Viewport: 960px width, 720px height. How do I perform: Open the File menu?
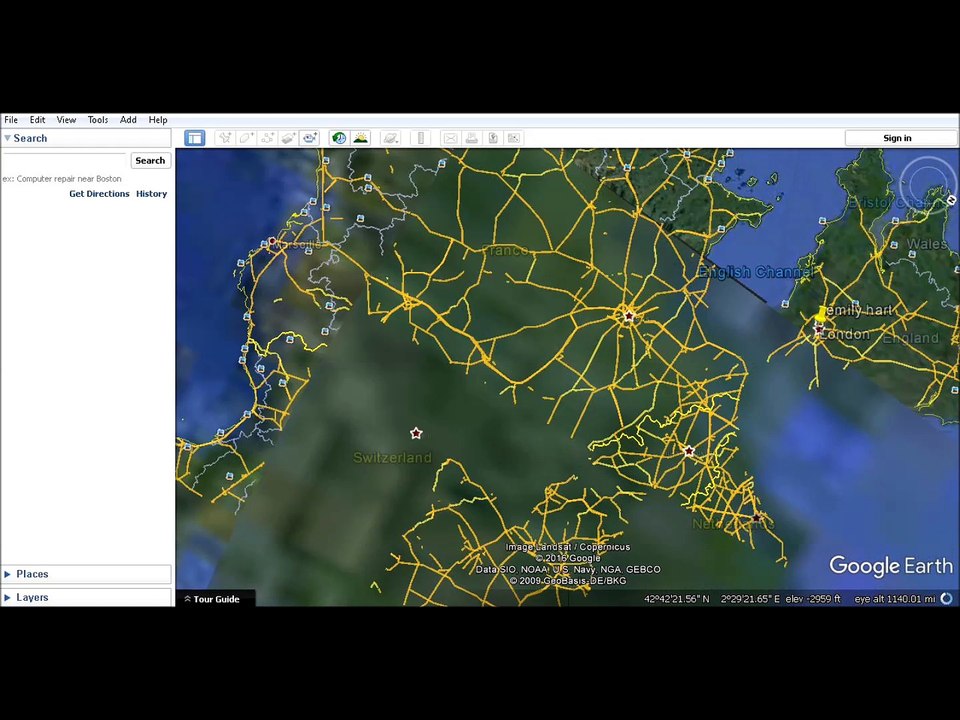(11, 120)
